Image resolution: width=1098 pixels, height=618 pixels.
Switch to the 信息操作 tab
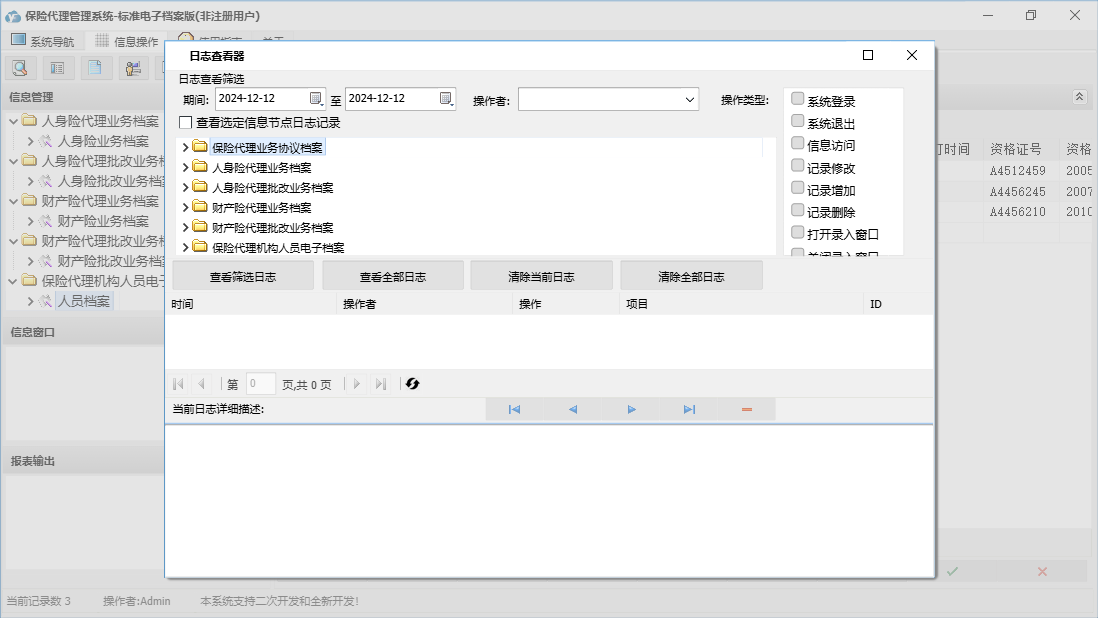[x=127, y=41]
